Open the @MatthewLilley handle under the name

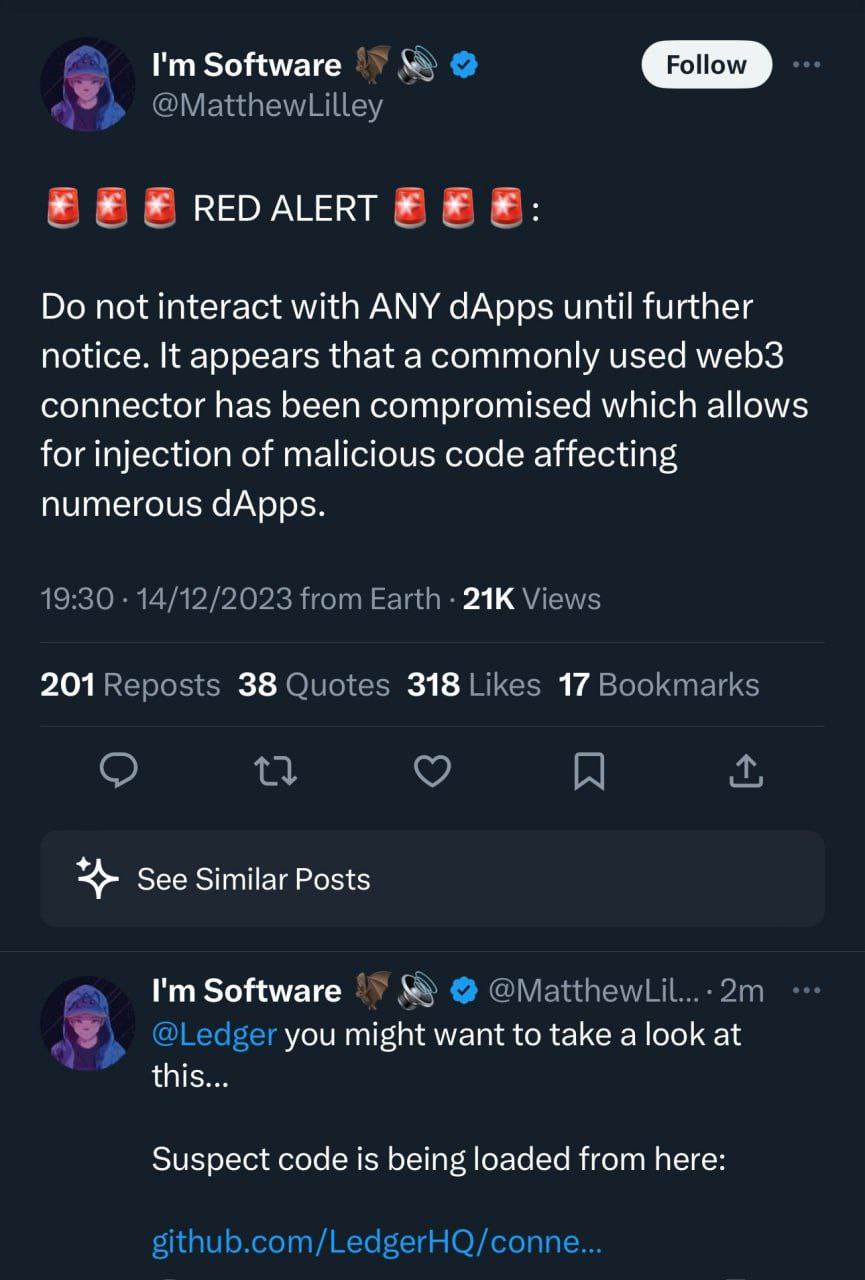267,104
